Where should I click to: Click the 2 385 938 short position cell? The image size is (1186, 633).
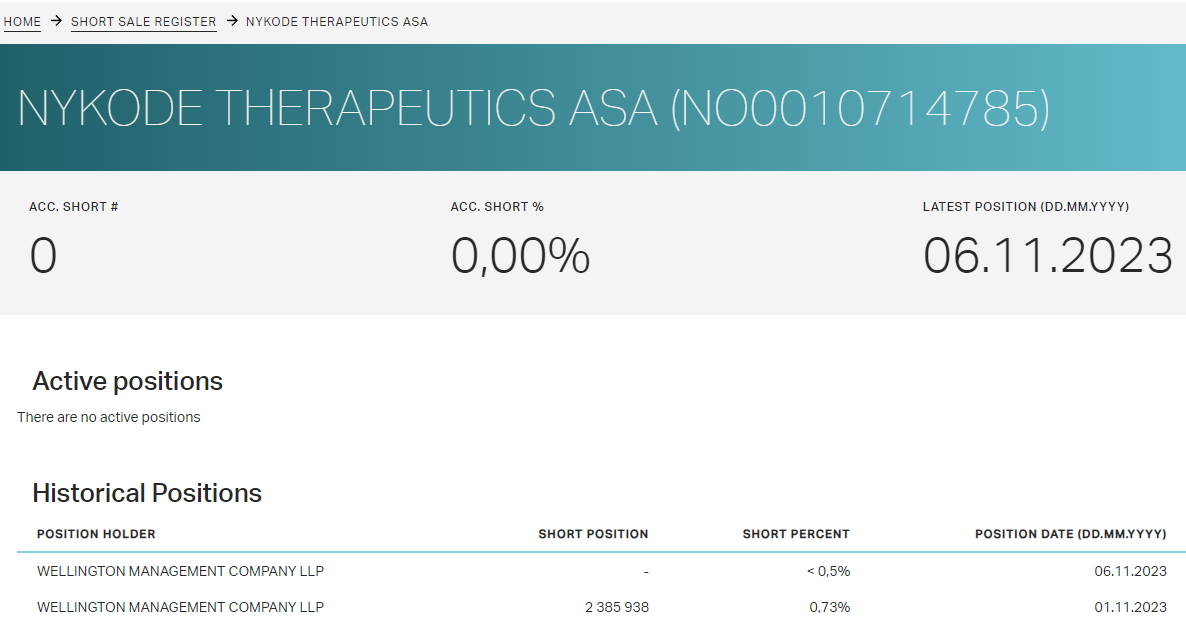(x=617, y=607)
